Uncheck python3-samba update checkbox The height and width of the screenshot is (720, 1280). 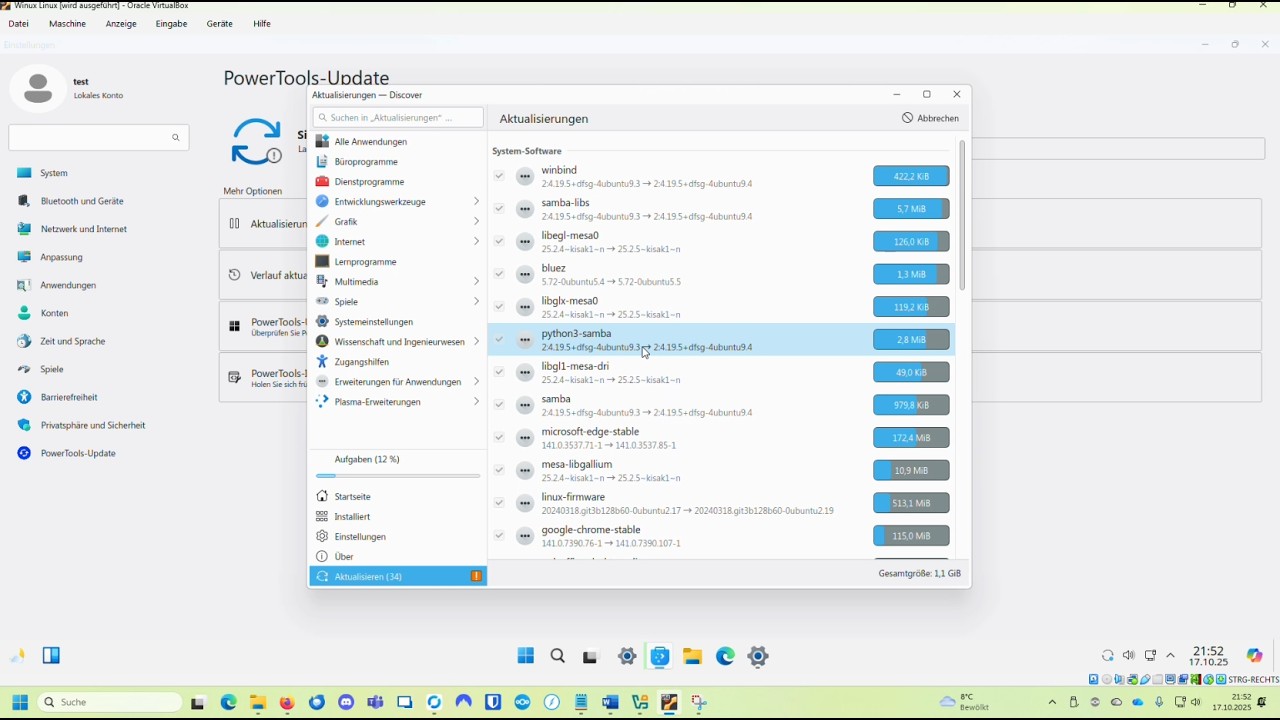point(499,340)
